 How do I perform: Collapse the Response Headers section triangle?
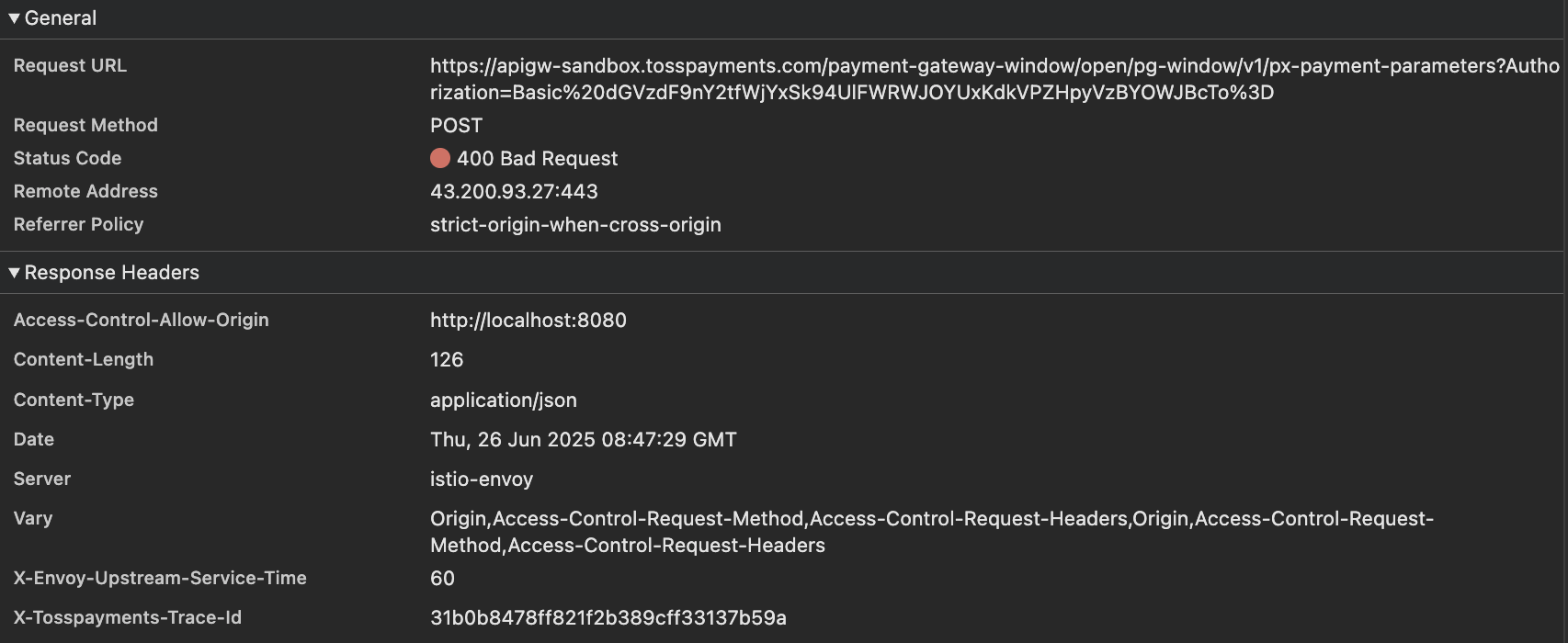pyautogui.click(x=14, y=273)
